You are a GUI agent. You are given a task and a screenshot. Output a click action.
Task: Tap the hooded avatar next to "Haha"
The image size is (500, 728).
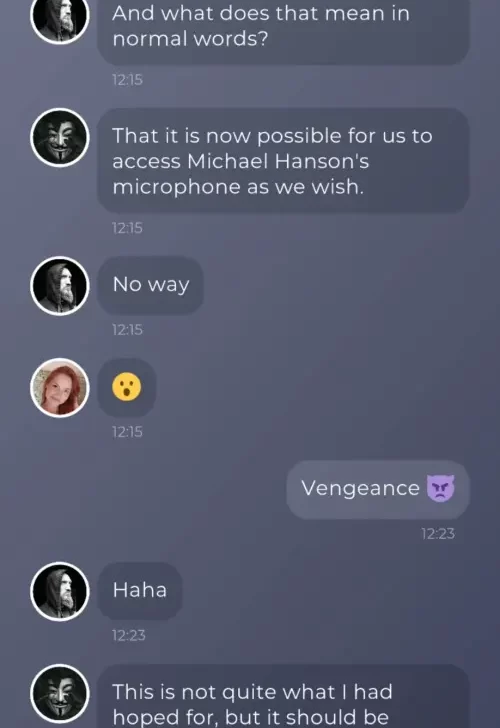[x=60, y=592]
